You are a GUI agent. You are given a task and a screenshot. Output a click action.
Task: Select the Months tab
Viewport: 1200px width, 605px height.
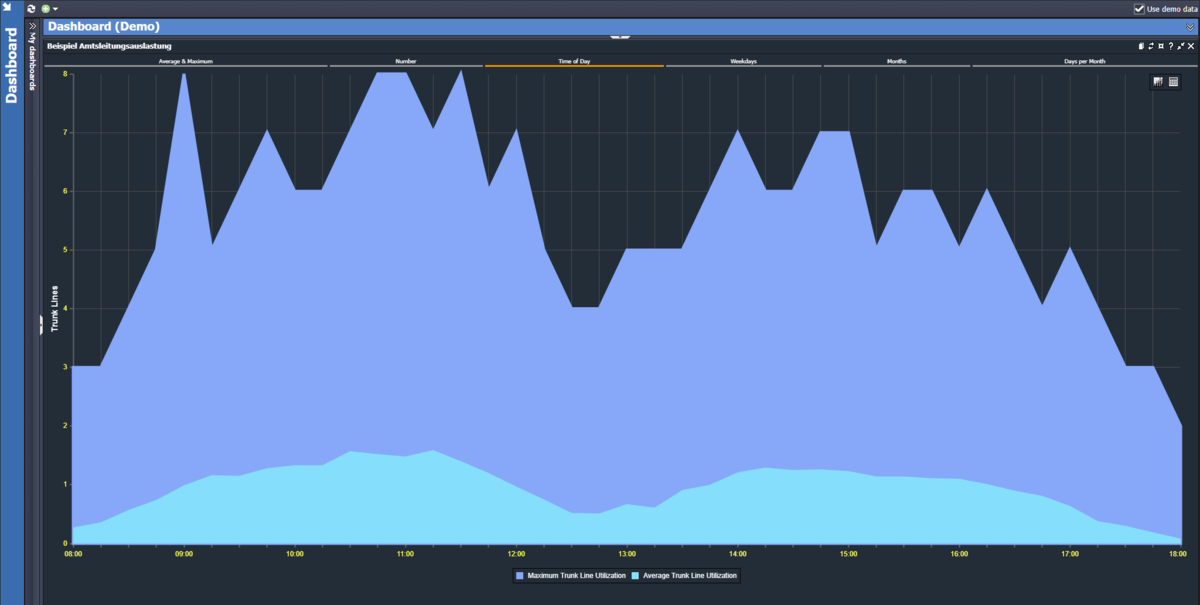[x=897, y=62]
